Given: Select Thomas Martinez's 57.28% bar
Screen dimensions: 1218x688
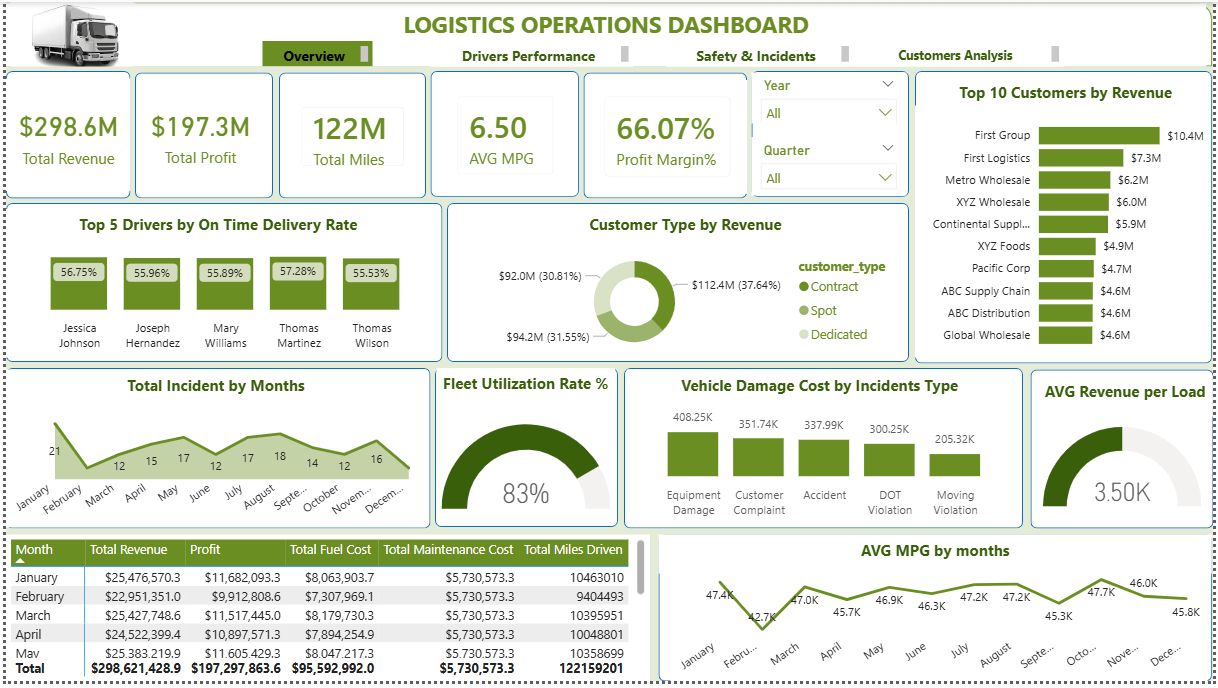Looking at the screenshot, I should point(298,283).
